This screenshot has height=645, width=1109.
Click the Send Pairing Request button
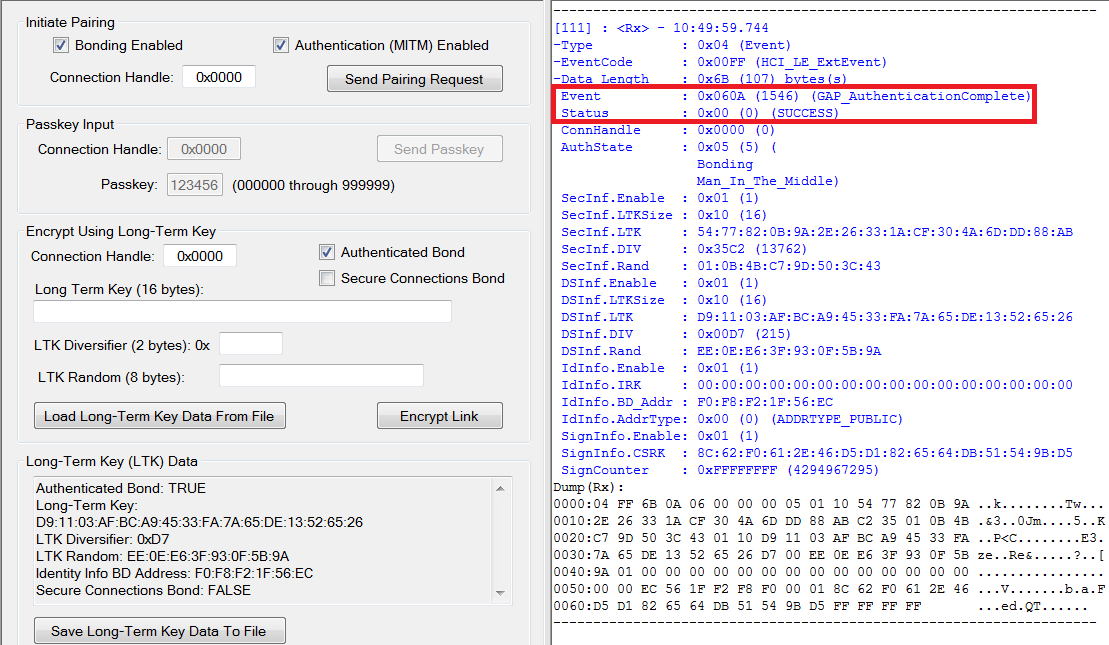pyautogui.click(x=414, y=79)
